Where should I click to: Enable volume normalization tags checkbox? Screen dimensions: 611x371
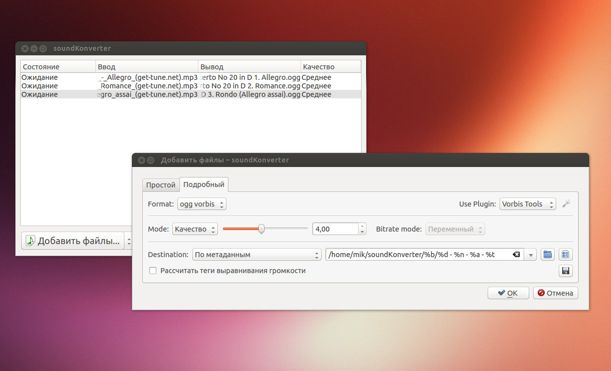tap(153, 270)
